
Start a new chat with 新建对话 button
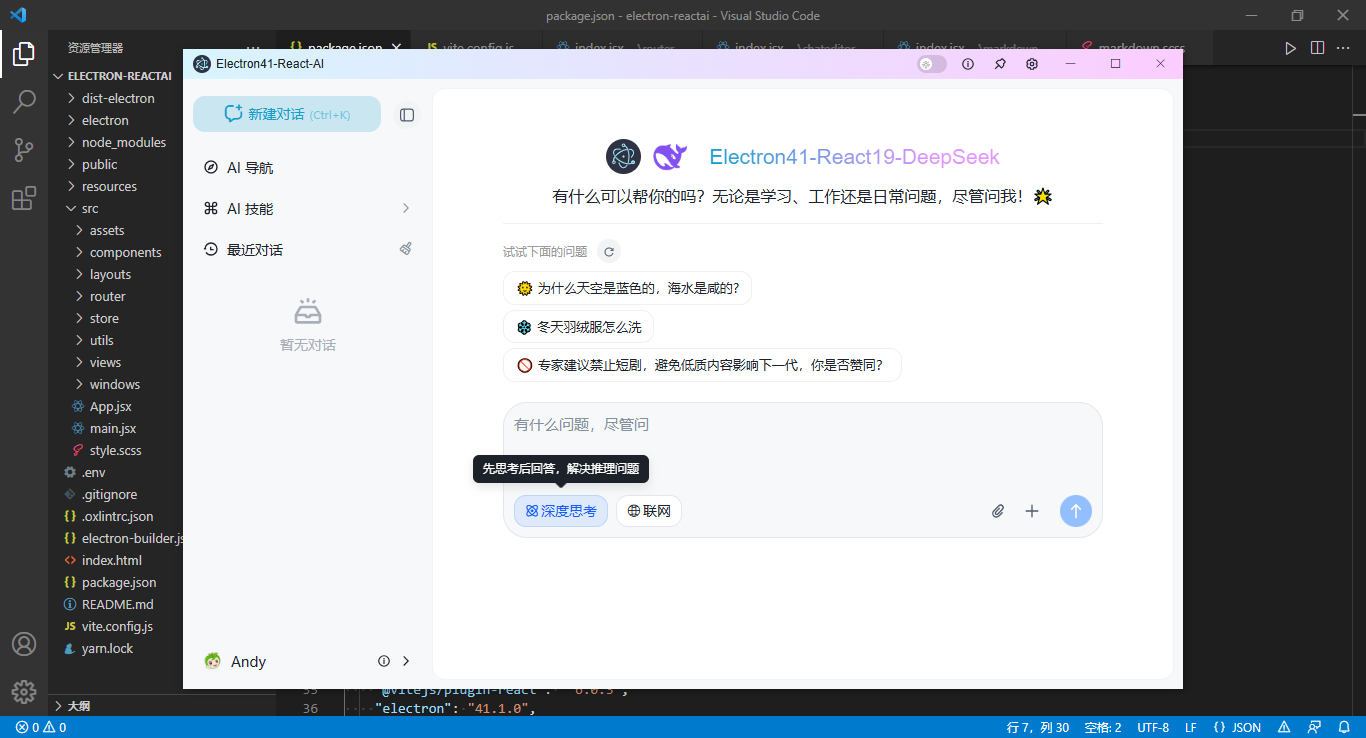click(x=287, y=114)
